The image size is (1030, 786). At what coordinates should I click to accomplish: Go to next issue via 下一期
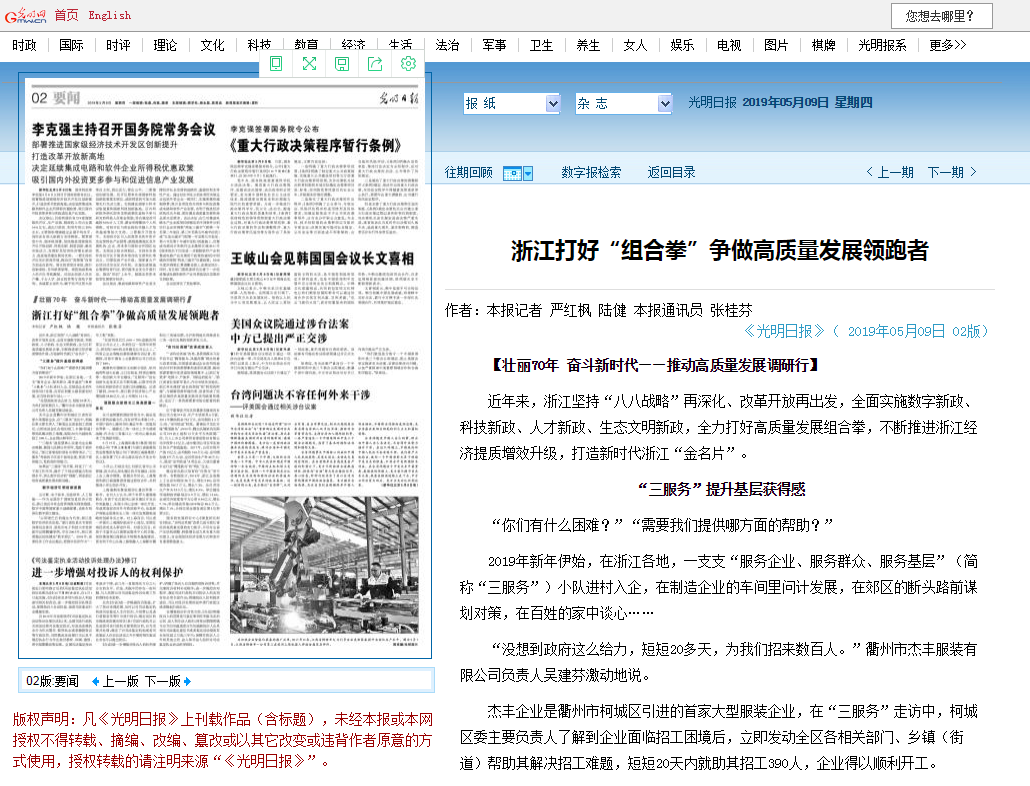pyautogui.click(x=952, y=172)
